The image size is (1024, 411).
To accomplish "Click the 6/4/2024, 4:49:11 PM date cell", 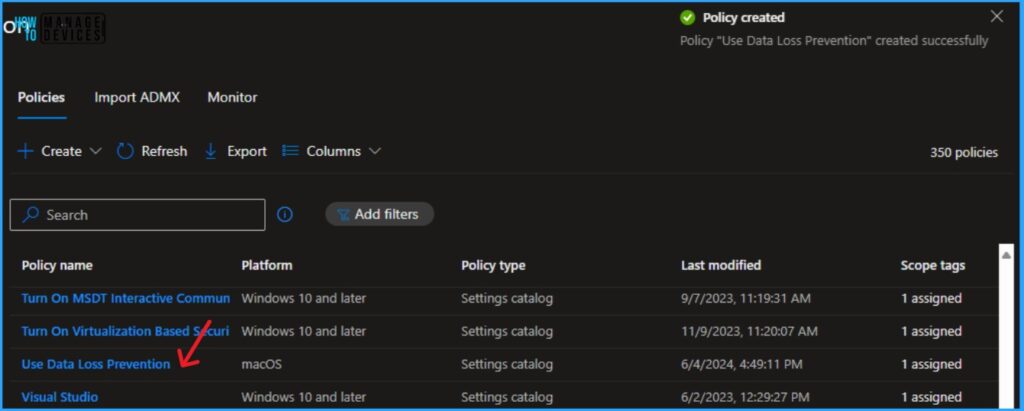I will point(742,364).
